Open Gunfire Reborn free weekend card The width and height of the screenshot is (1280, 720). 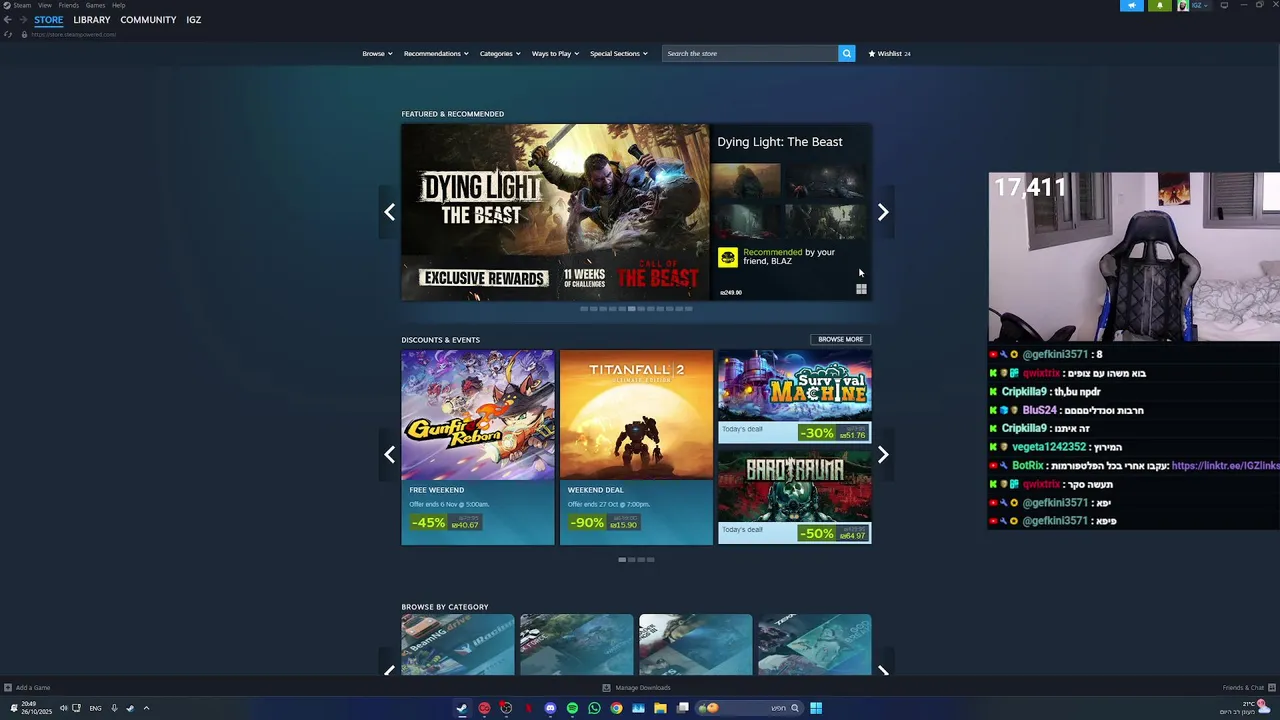(x=478, y=447)
